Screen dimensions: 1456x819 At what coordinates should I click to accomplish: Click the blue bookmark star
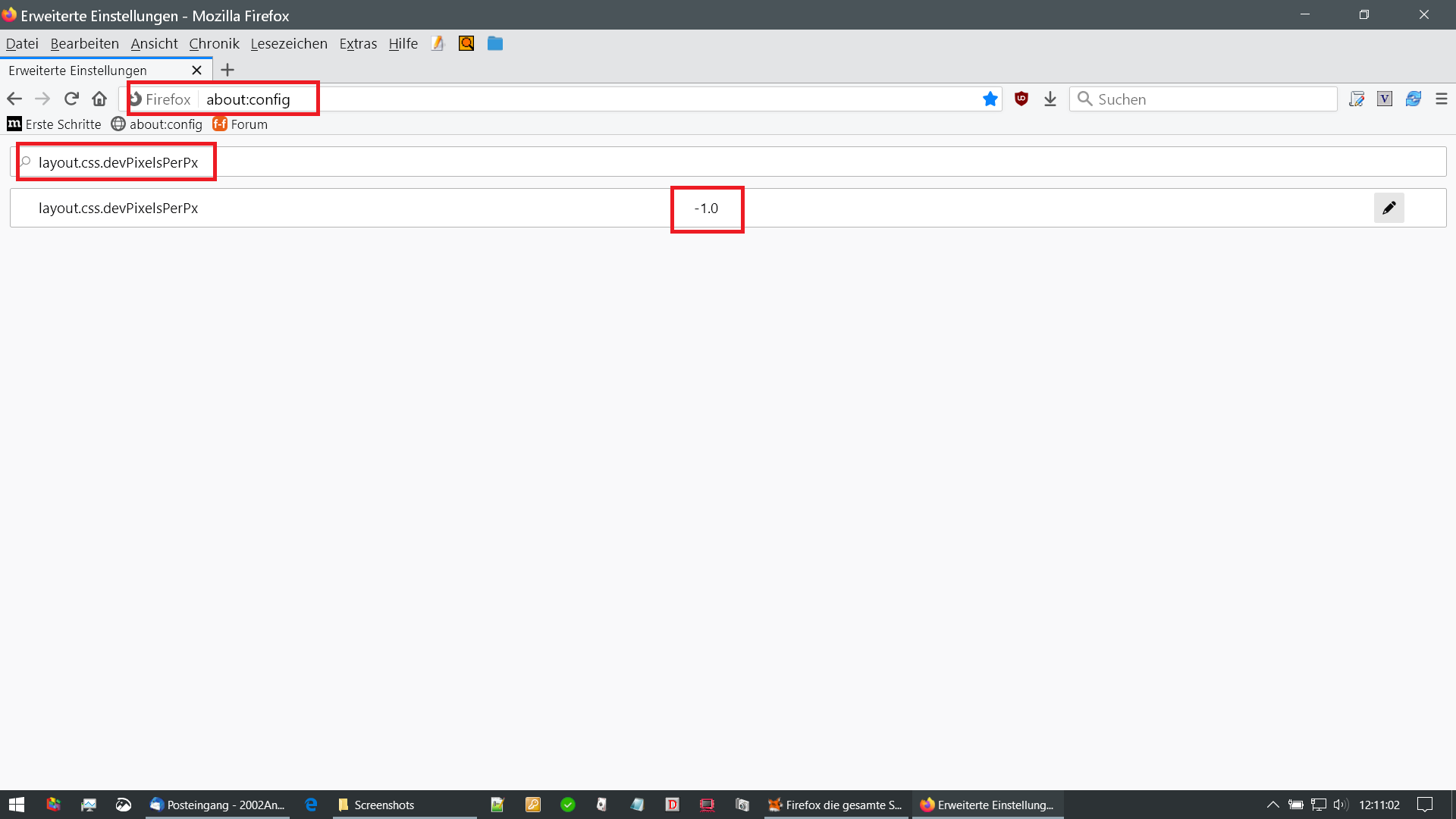[990, 99]
